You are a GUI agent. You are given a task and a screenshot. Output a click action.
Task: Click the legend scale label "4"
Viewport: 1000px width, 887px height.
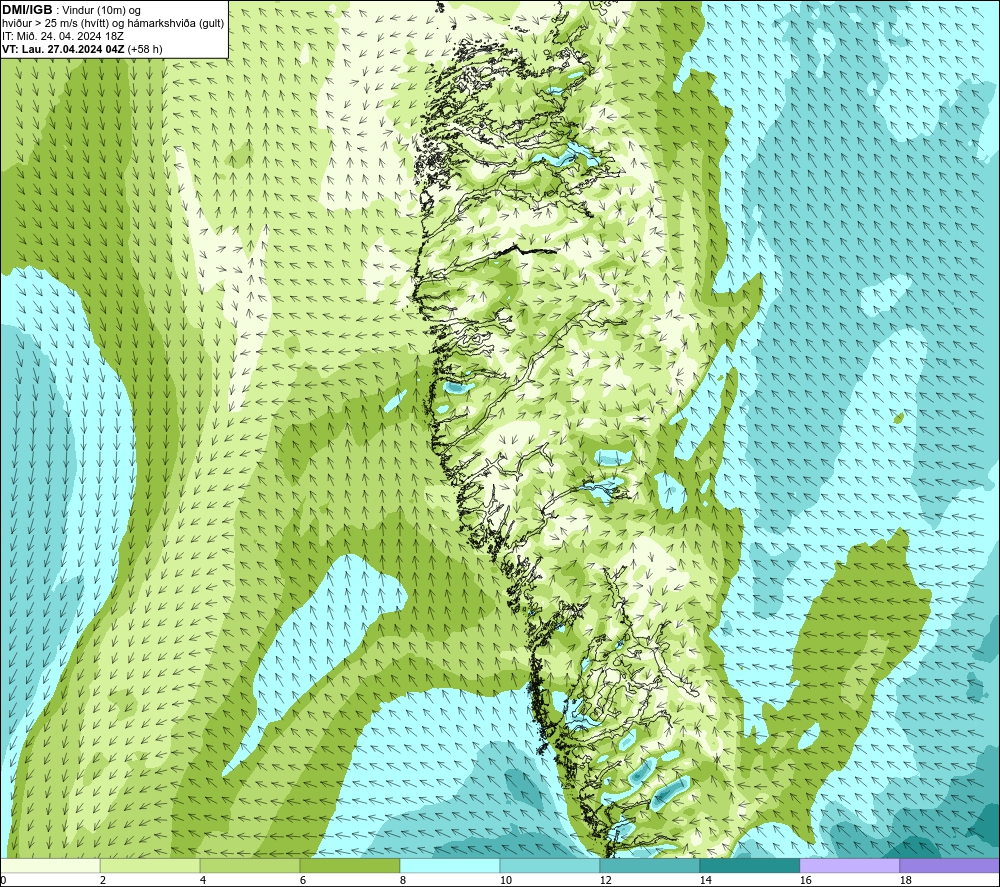(x=203, y=880)
